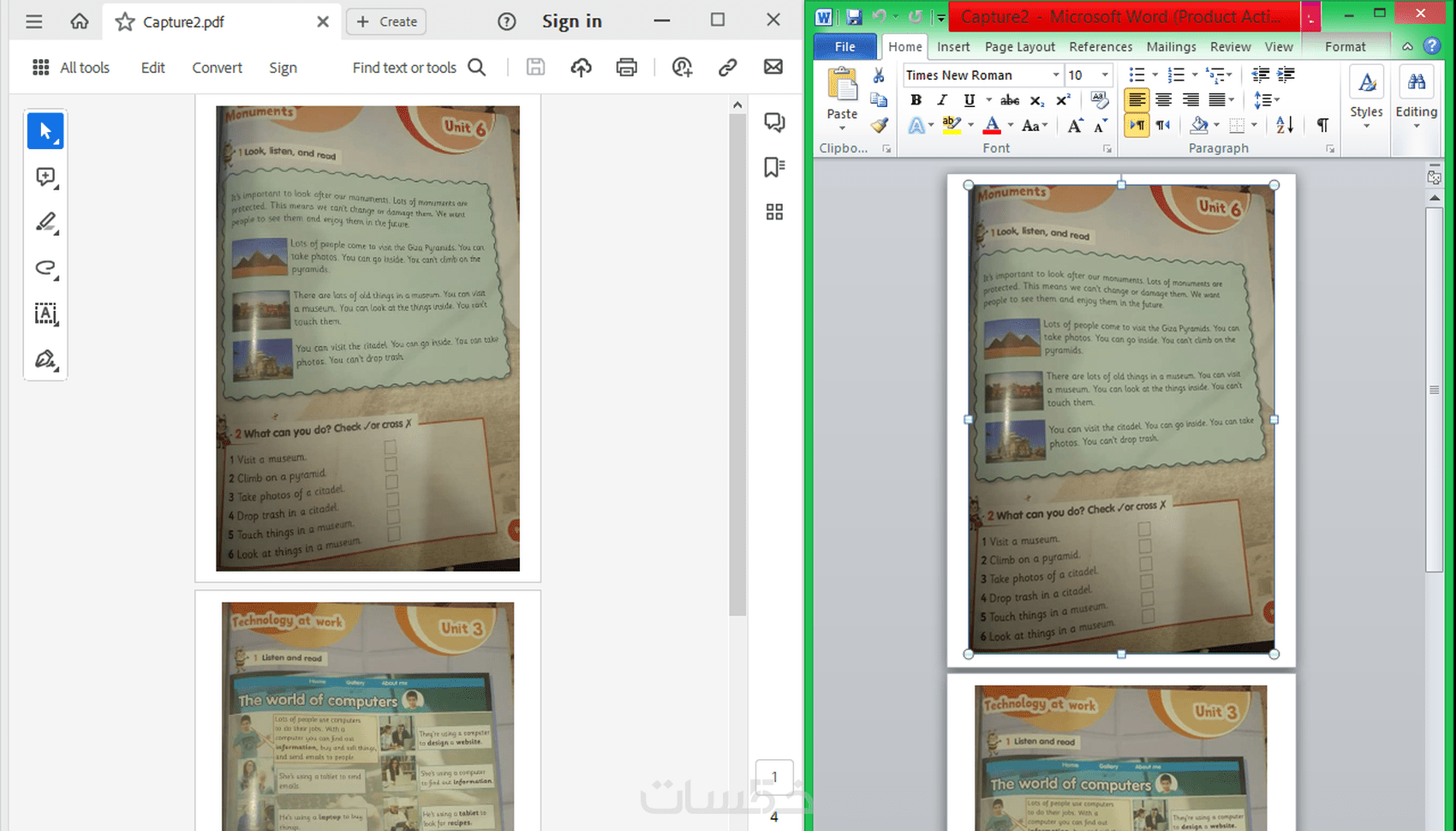This screenshot has height=831, width=1456.
Task: Open font size 10 dropdown
Action: [x=1105, y=75]
